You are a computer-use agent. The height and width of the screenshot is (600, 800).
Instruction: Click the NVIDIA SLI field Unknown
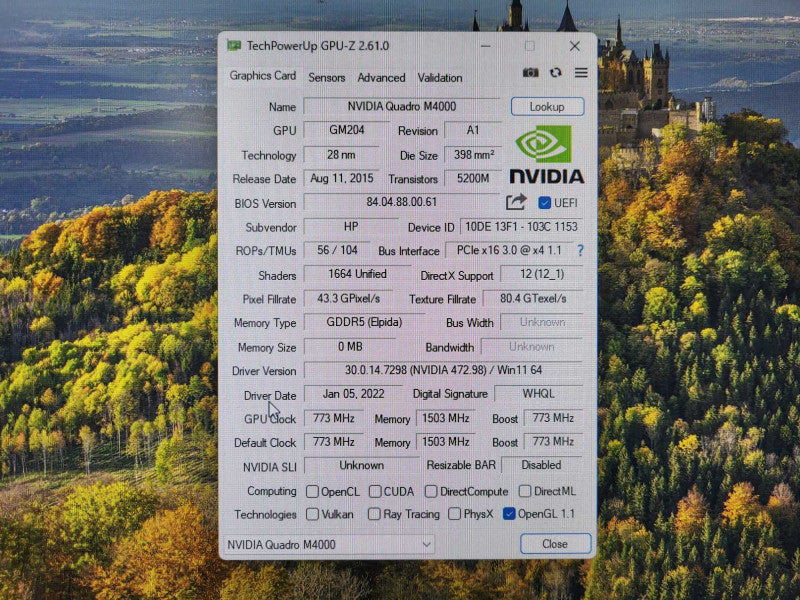(361, 465)
